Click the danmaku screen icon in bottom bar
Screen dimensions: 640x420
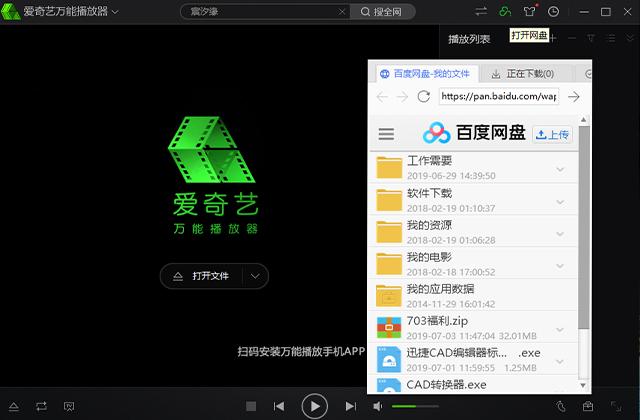tap(69, 407)
